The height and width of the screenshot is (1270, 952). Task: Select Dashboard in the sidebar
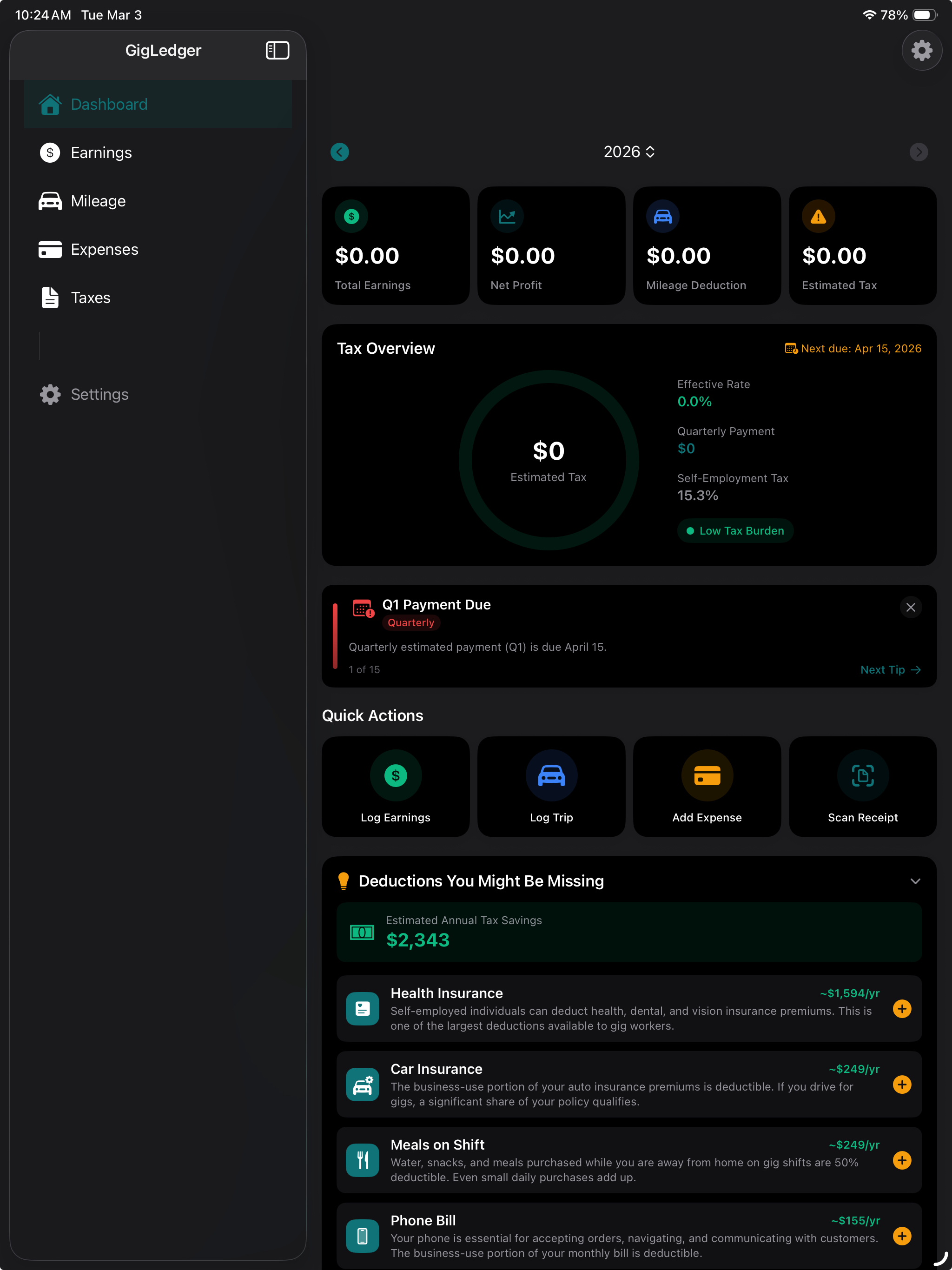(158, 105)
